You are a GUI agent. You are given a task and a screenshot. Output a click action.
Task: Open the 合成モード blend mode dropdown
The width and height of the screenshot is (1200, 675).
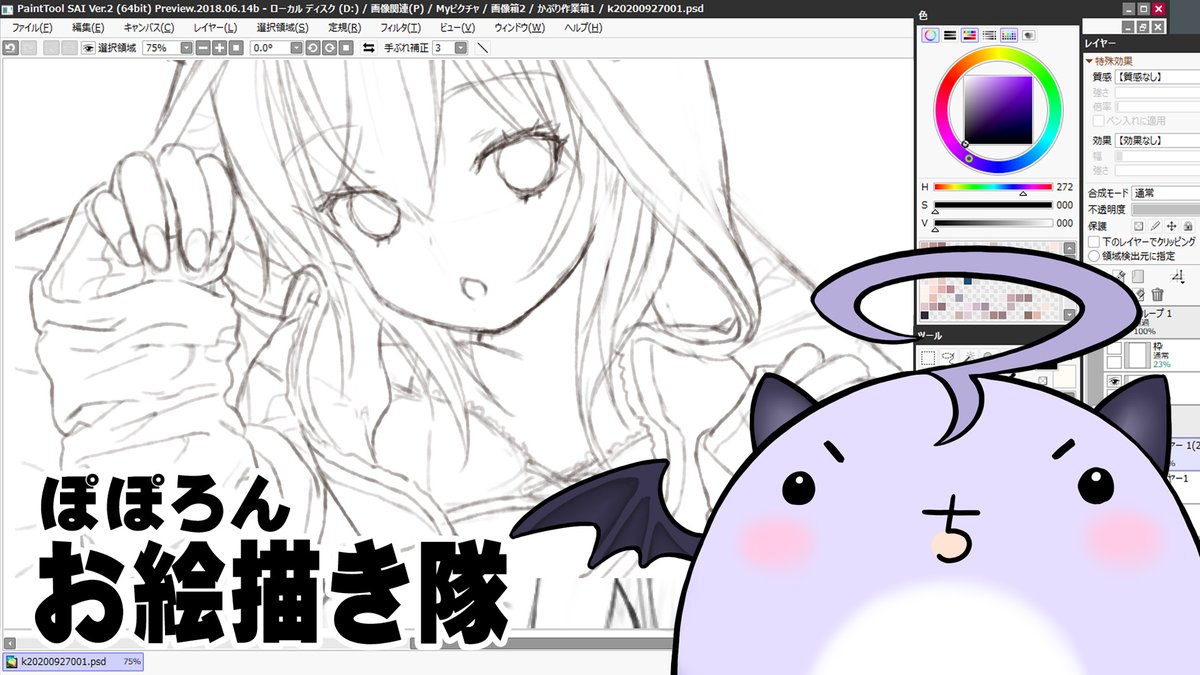click(1165, 193)
